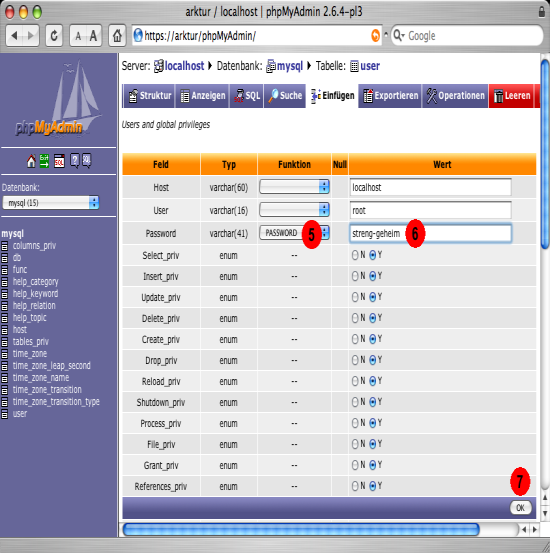Viewport: 550px width, 553px height.
Task: Click the table icon next to db
Action: tap(5, 258)
